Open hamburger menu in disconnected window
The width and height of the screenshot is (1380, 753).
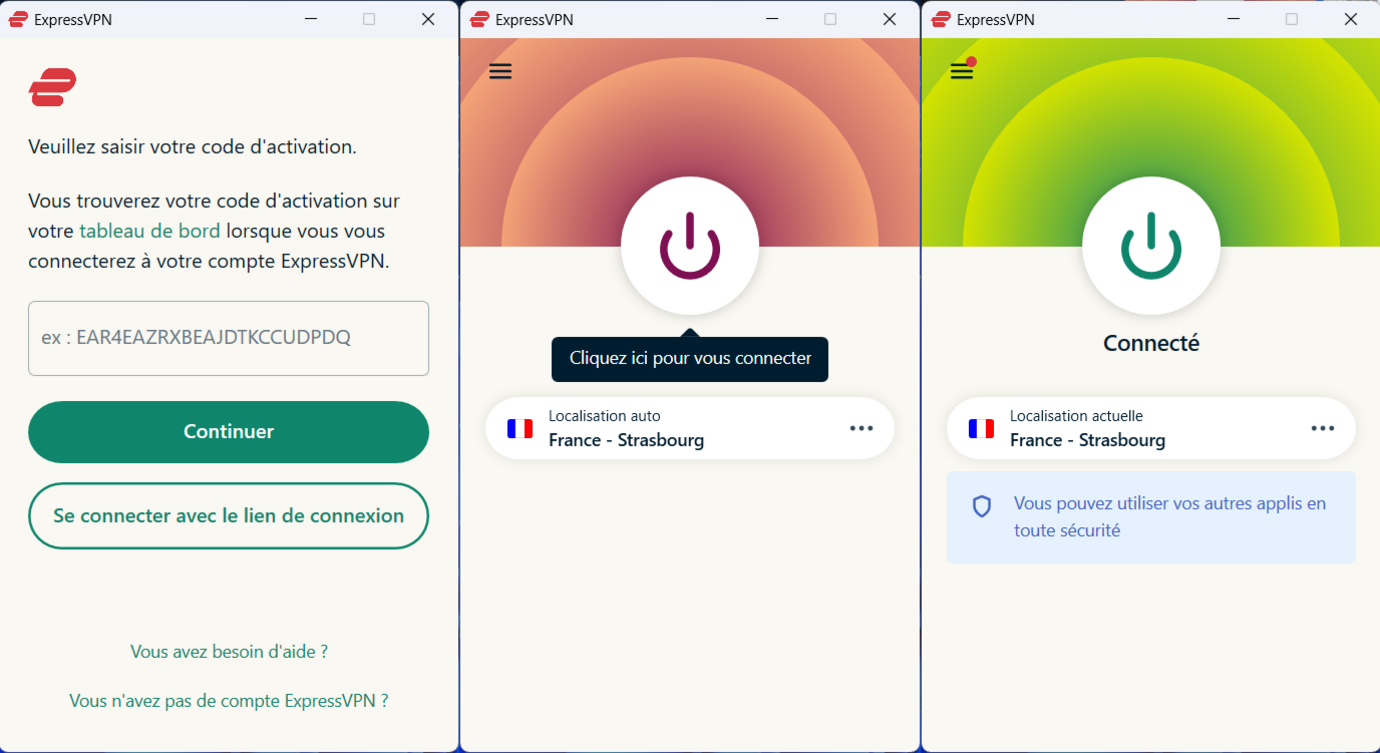[500, 71]
